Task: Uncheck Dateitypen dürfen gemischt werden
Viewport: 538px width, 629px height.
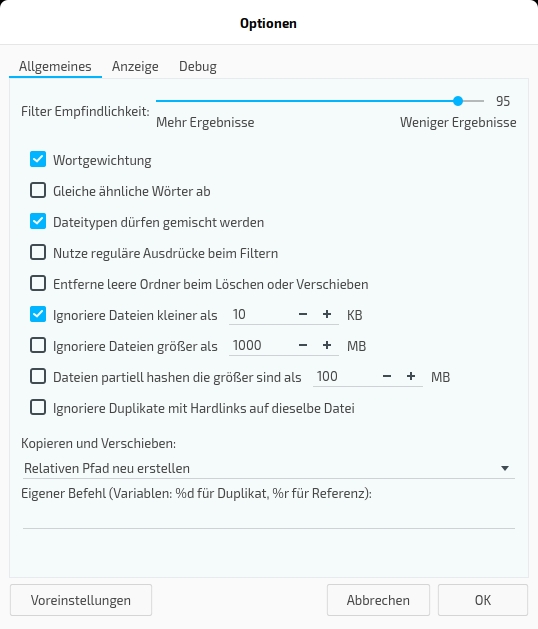Action: click(38, 221)
